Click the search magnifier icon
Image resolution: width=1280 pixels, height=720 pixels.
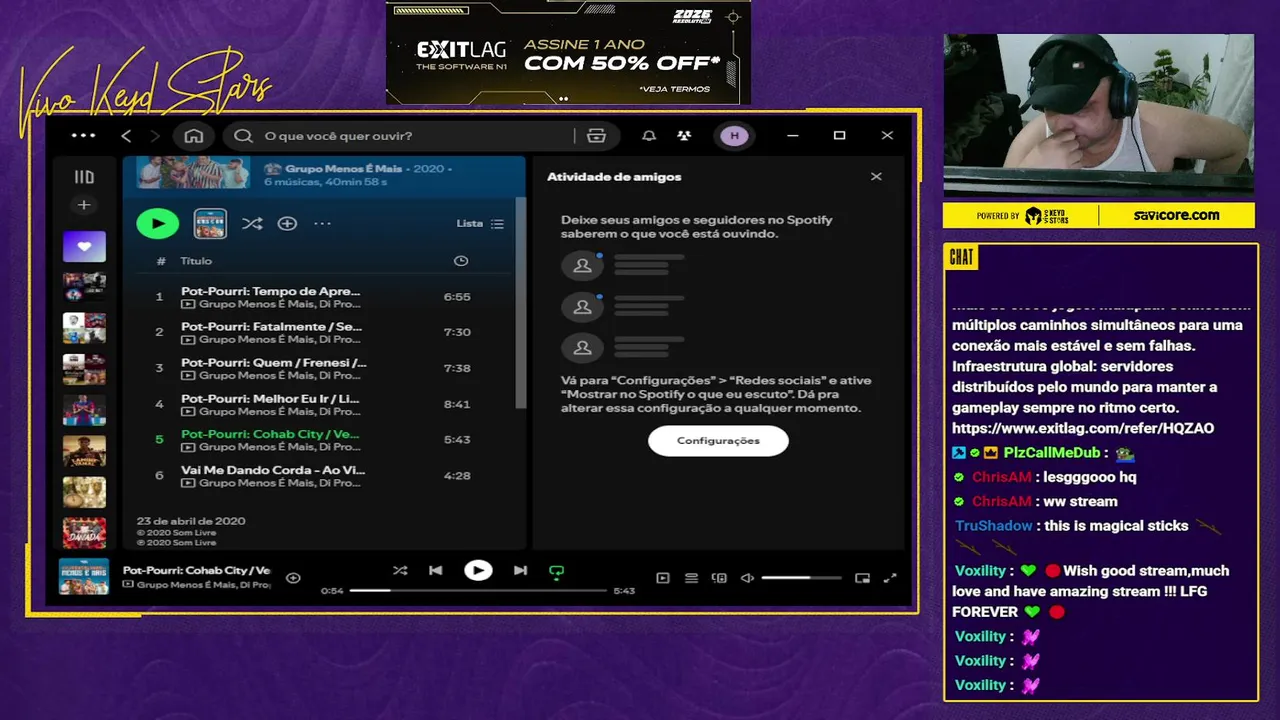click(x=243, y=136)
